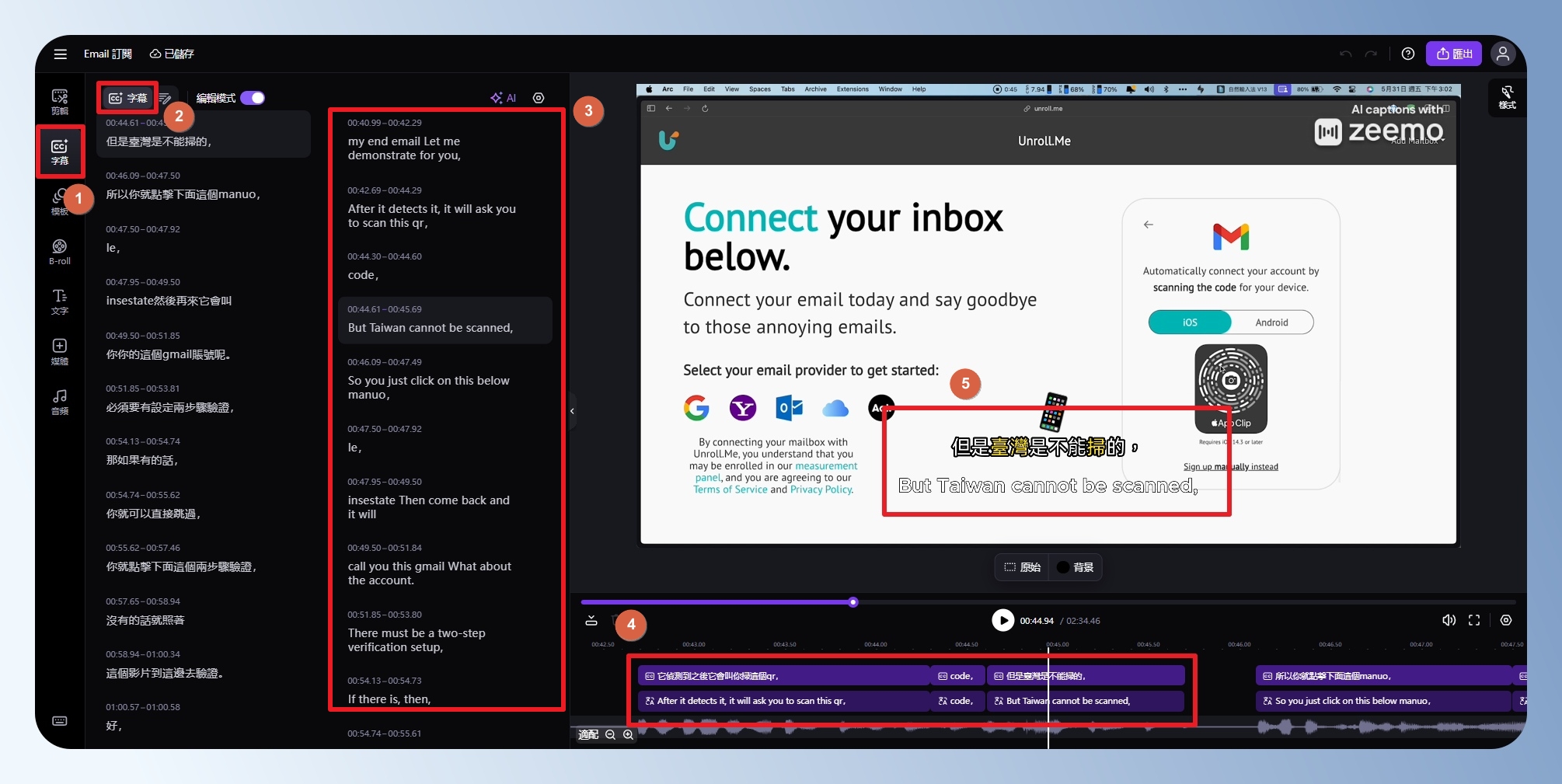The image size is (1562, 784).
Task: Open the user account menu
Action: coord(1502,54)
